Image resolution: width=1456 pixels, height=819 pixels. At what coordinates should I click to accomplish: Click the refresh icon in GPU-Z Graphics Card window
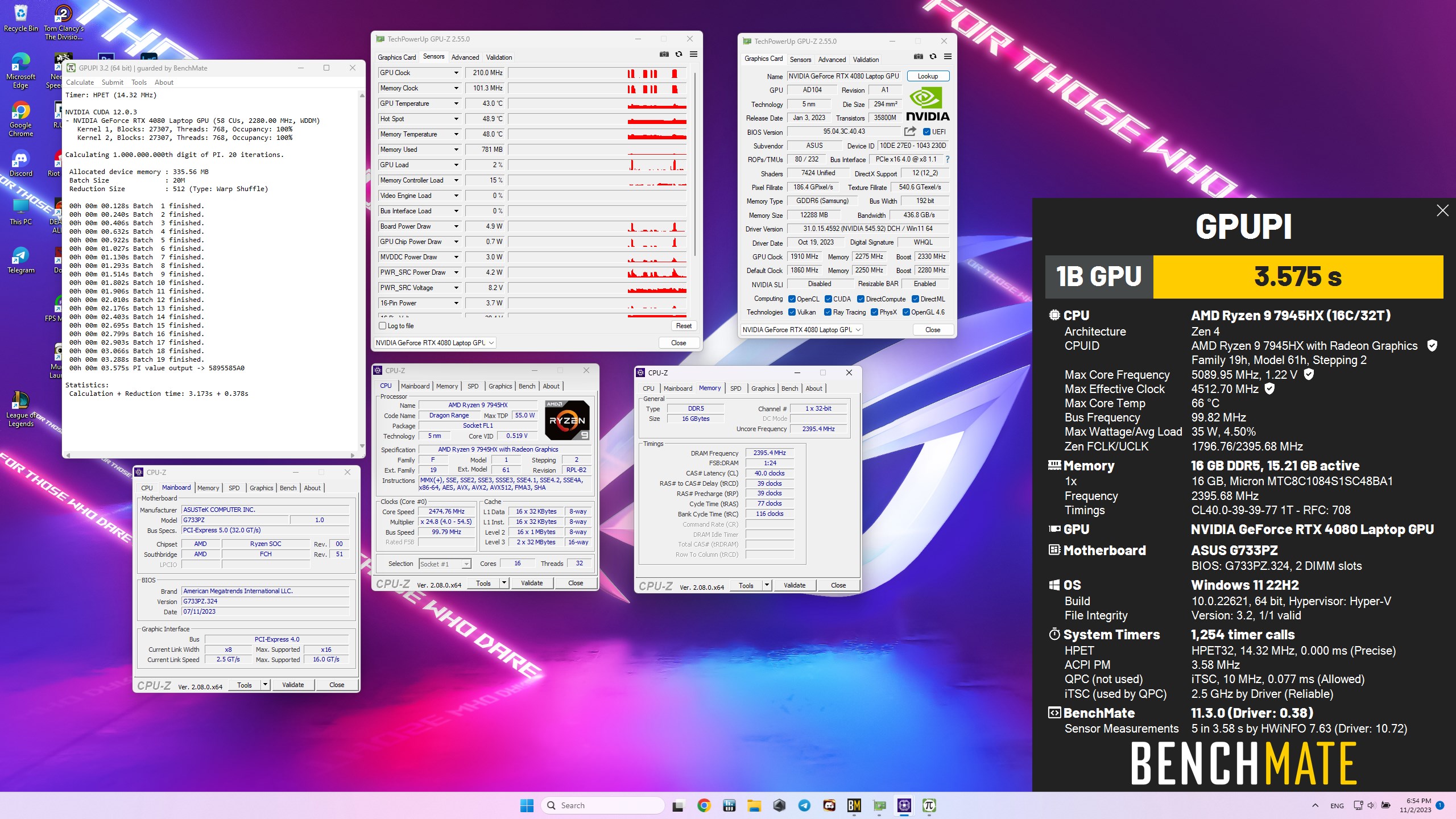(x=933, y=56)
